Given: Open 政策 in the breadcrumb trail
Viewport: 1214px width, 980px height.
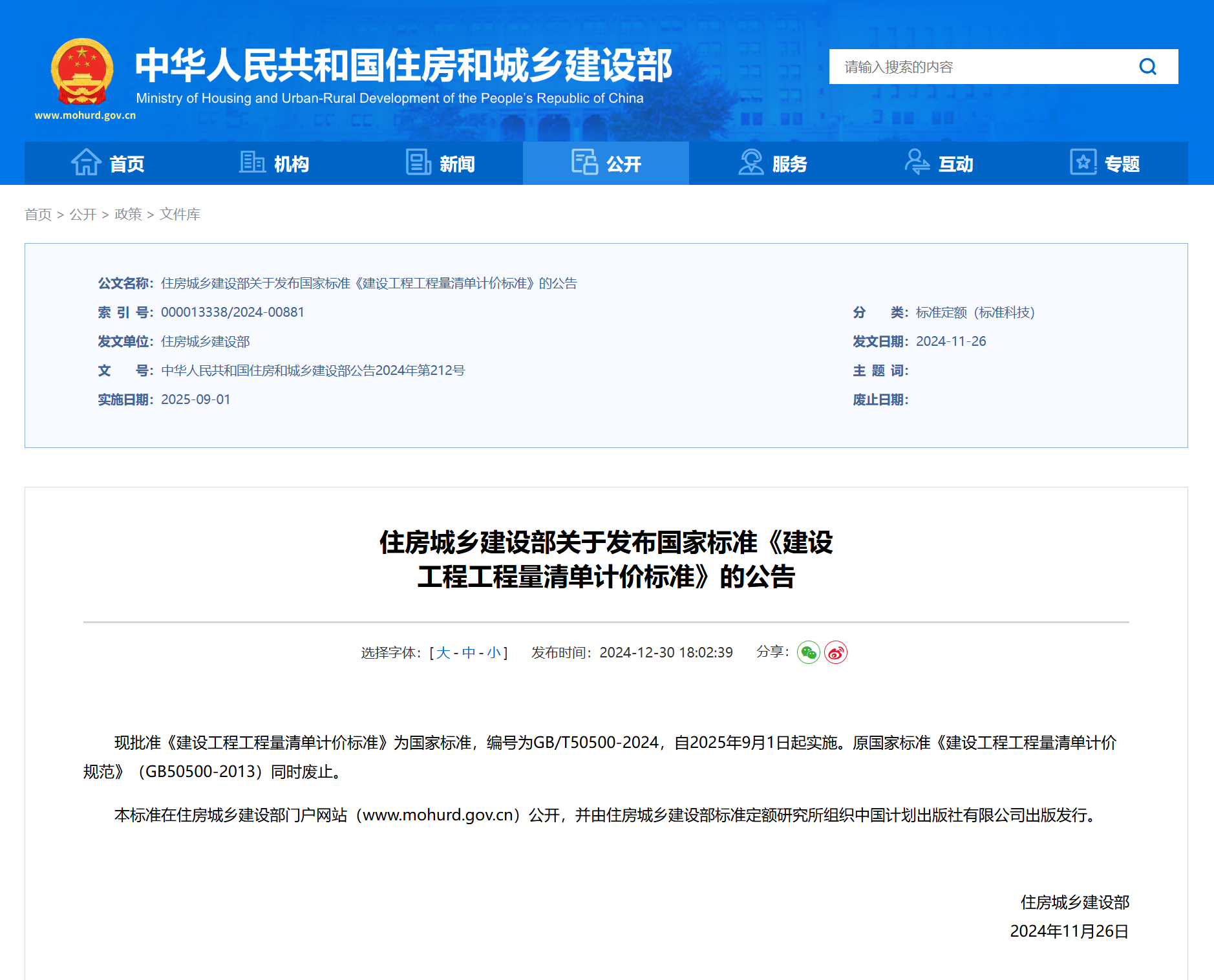Looking at the screenshot, I should (x=128, y=215).
